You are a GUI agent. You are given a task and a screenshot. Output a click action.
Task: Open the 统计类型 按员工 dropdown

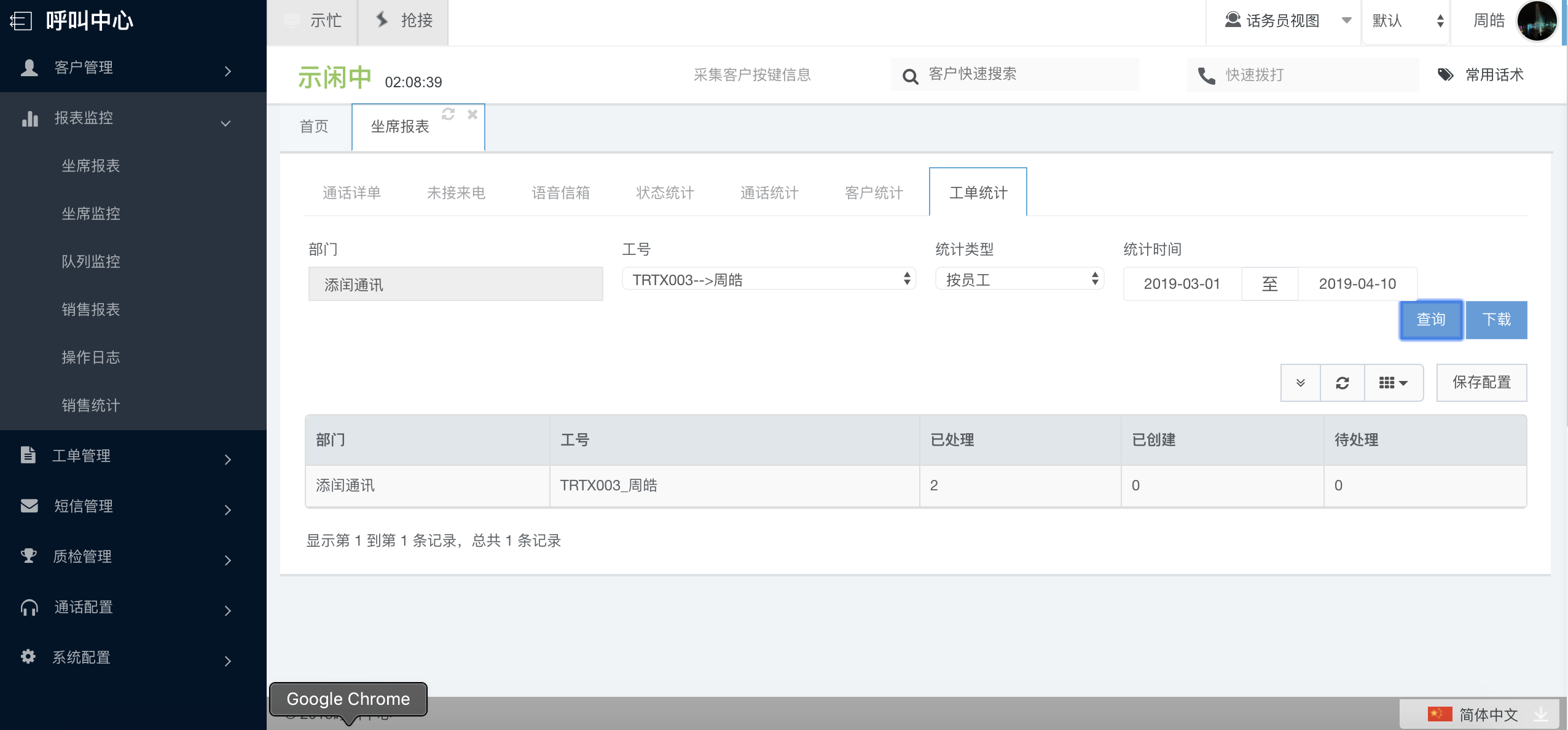coord(1019,280)
